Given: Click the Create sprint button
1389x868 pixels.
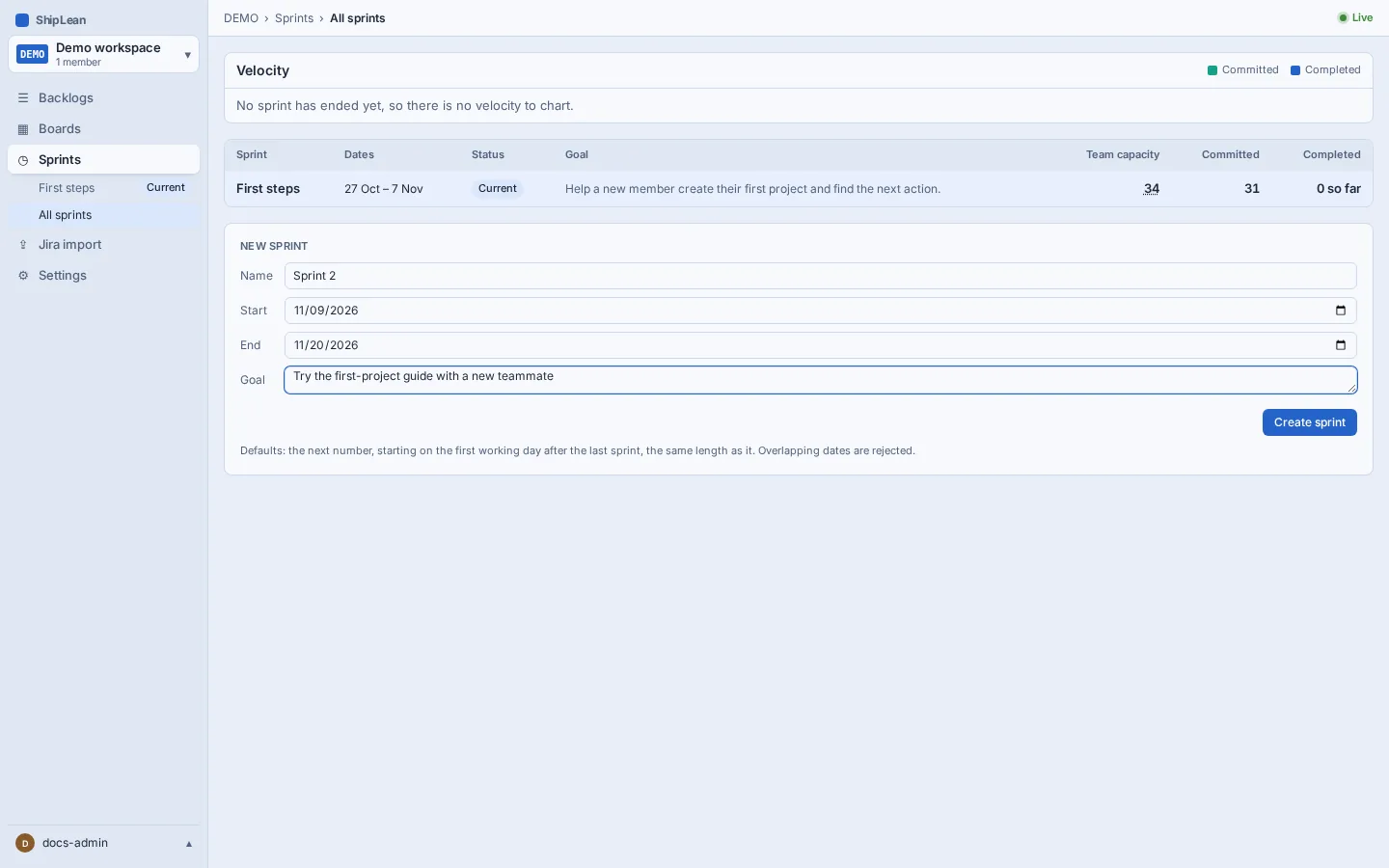Looking at the screenshot, I should coord(1310,422).
